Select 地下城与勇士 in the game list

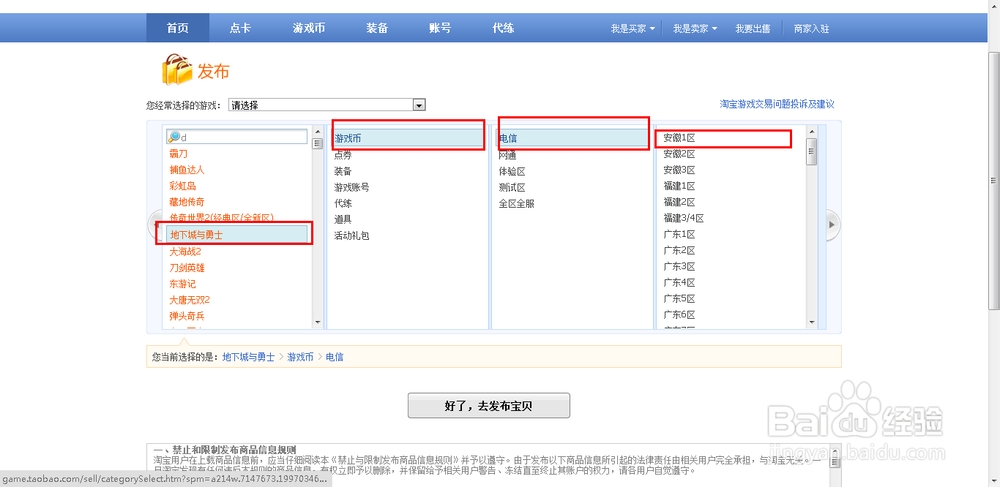click(238, 235)
